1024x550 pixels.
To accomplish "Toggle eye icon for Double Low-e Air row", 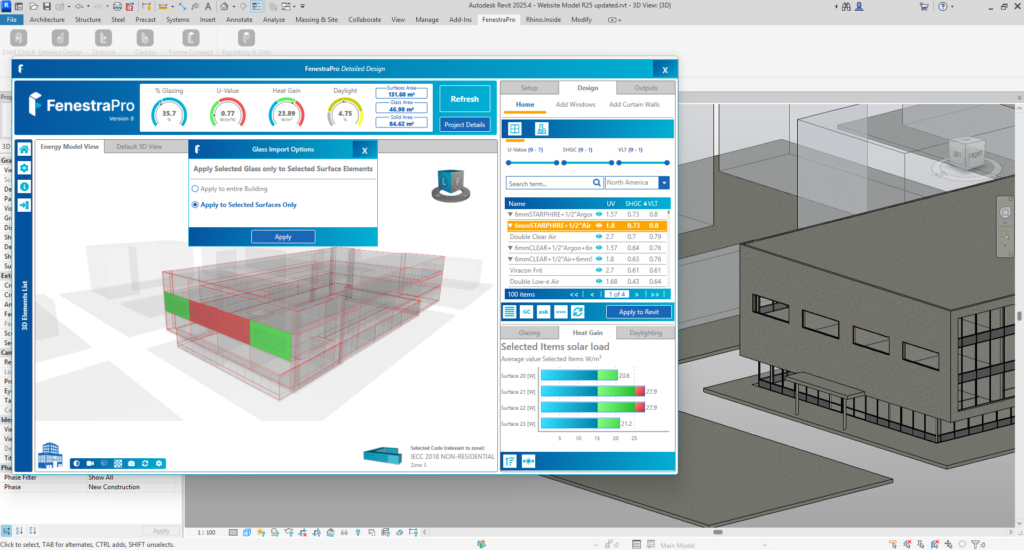I will tap(599, 282).
